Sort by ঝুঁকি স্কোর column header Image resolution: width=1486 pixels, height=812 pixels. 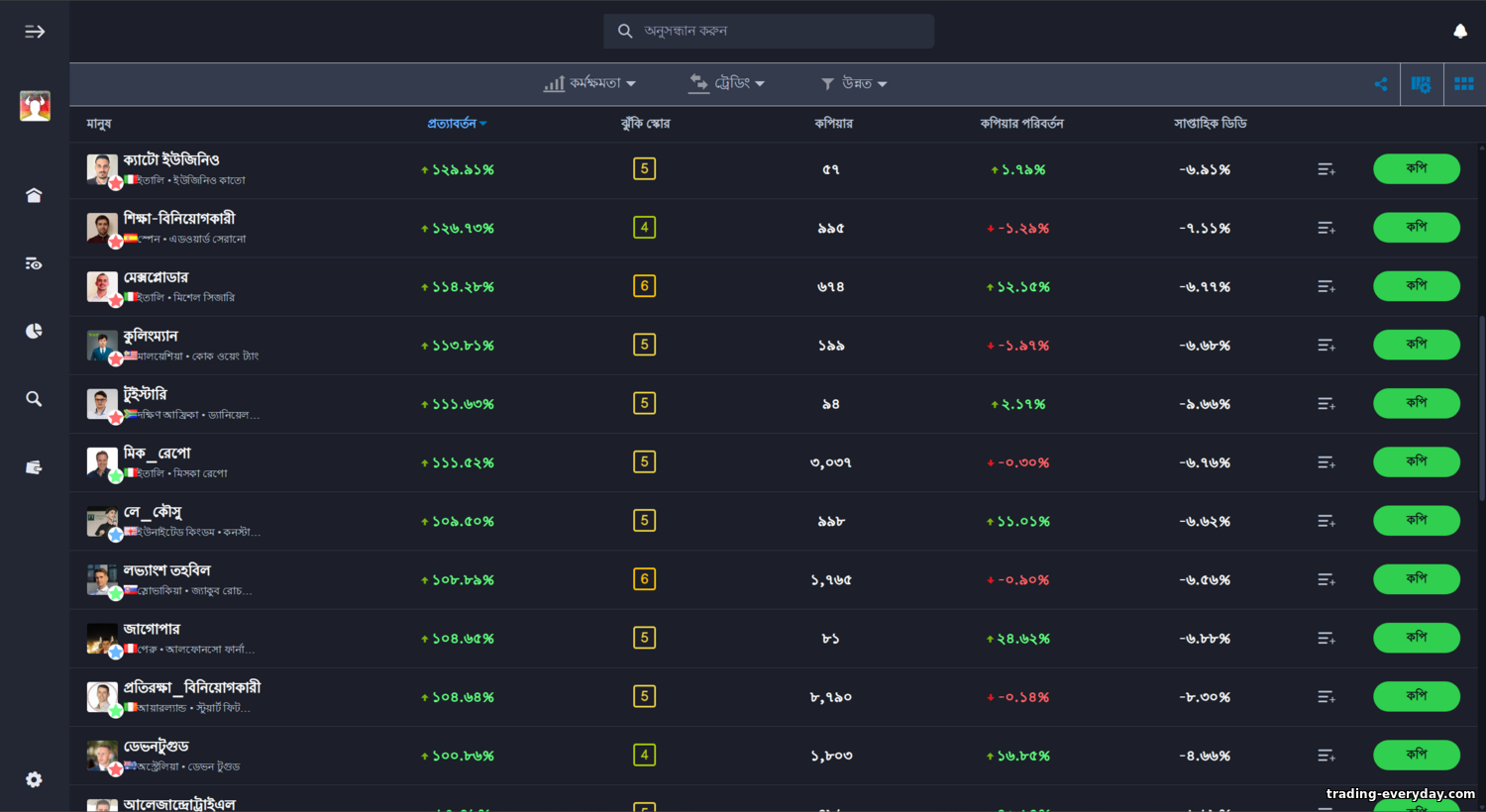[645, 124]
